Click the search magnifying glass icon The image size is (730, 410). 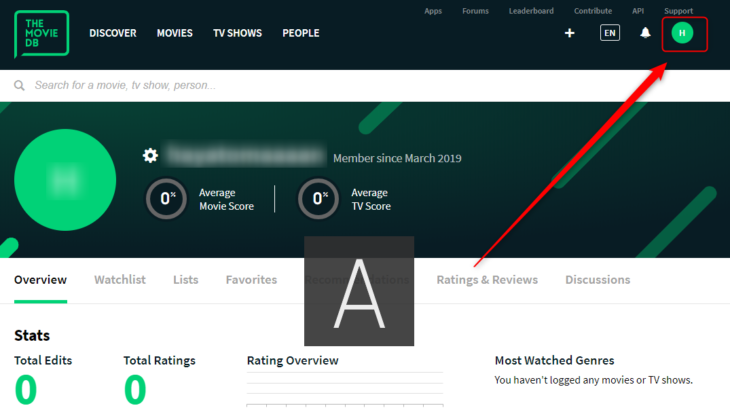click(x=19, y=86)
